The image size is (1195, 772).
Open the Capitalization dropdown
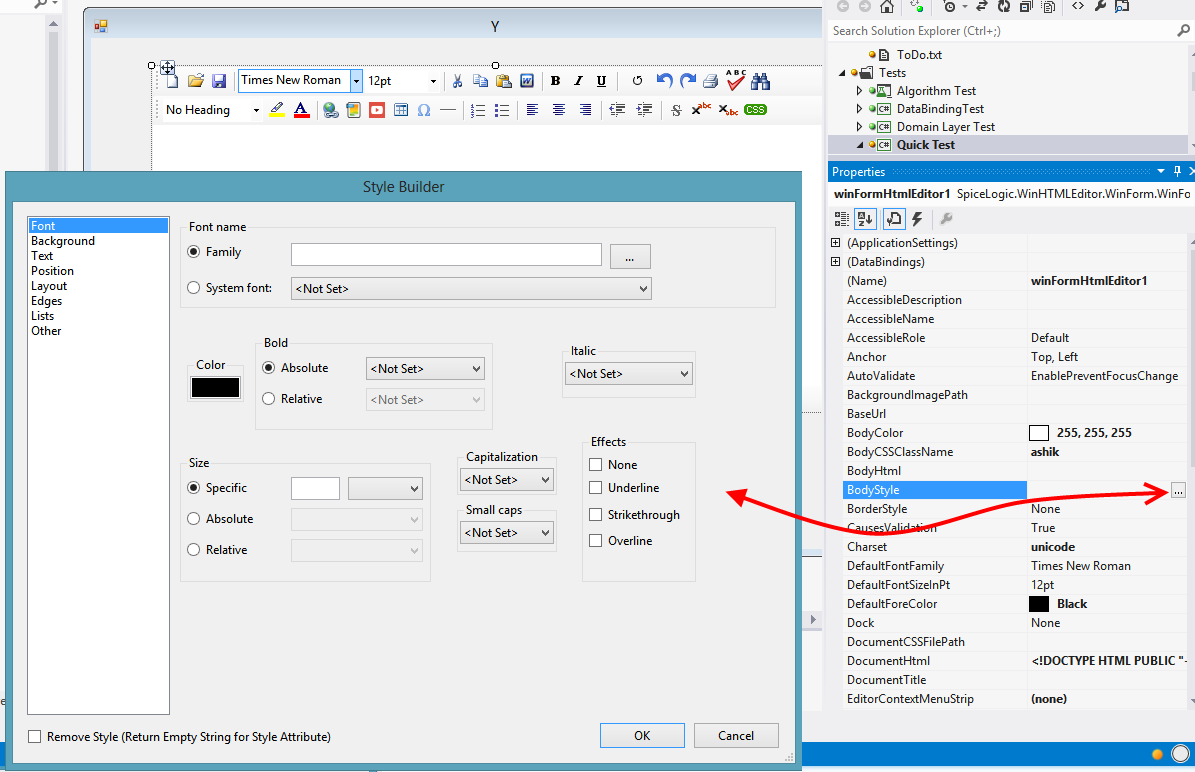point(507,480)
